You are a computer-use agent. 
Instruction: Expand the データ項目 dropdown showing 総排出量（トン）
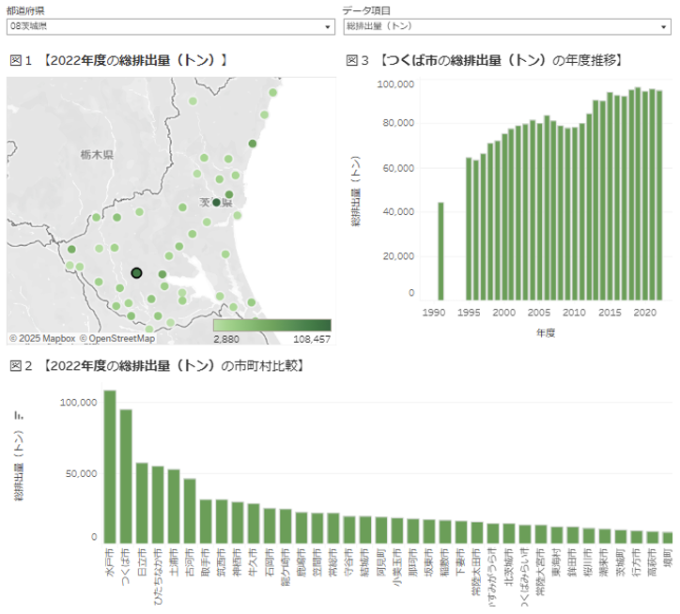506,25
